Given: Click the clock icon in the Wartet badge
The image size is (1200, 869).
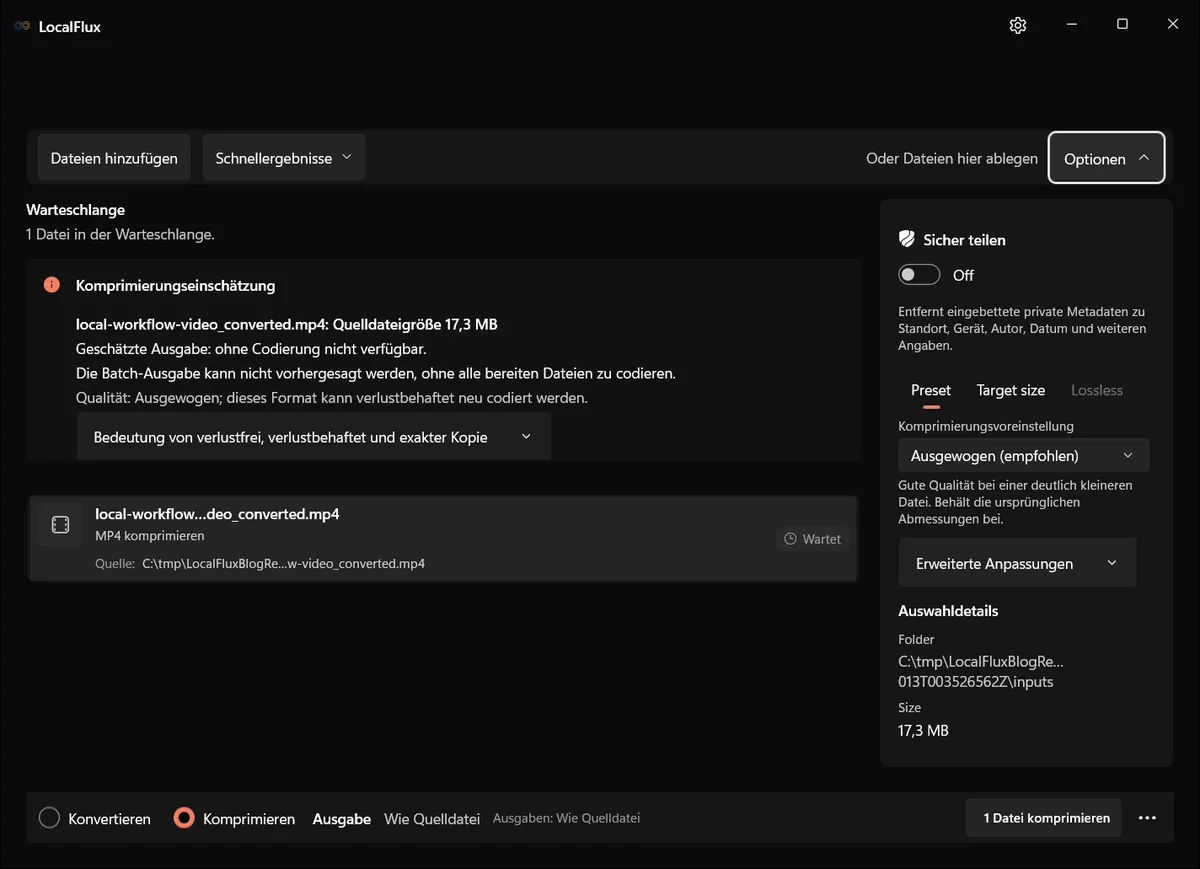Looking at the screenshot, I should pos(790,539).
